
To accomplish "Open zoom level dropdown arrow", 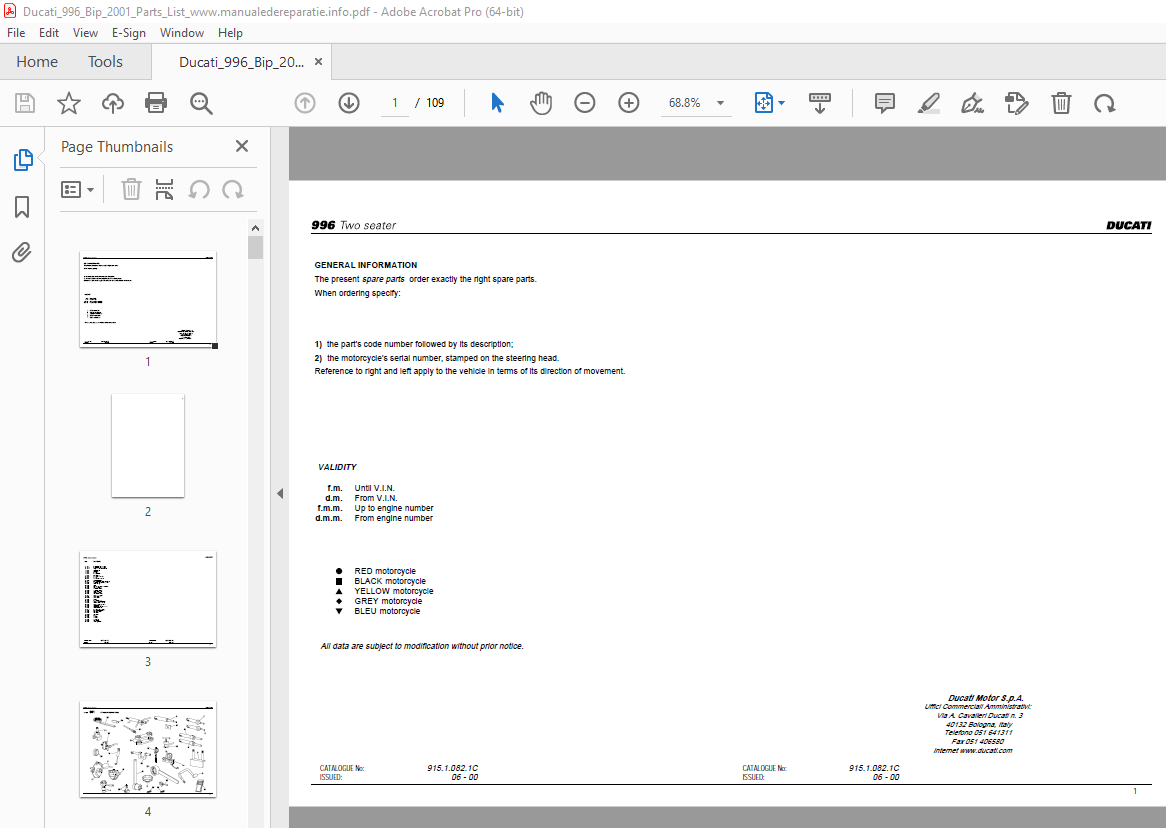I will pos(720,103).
